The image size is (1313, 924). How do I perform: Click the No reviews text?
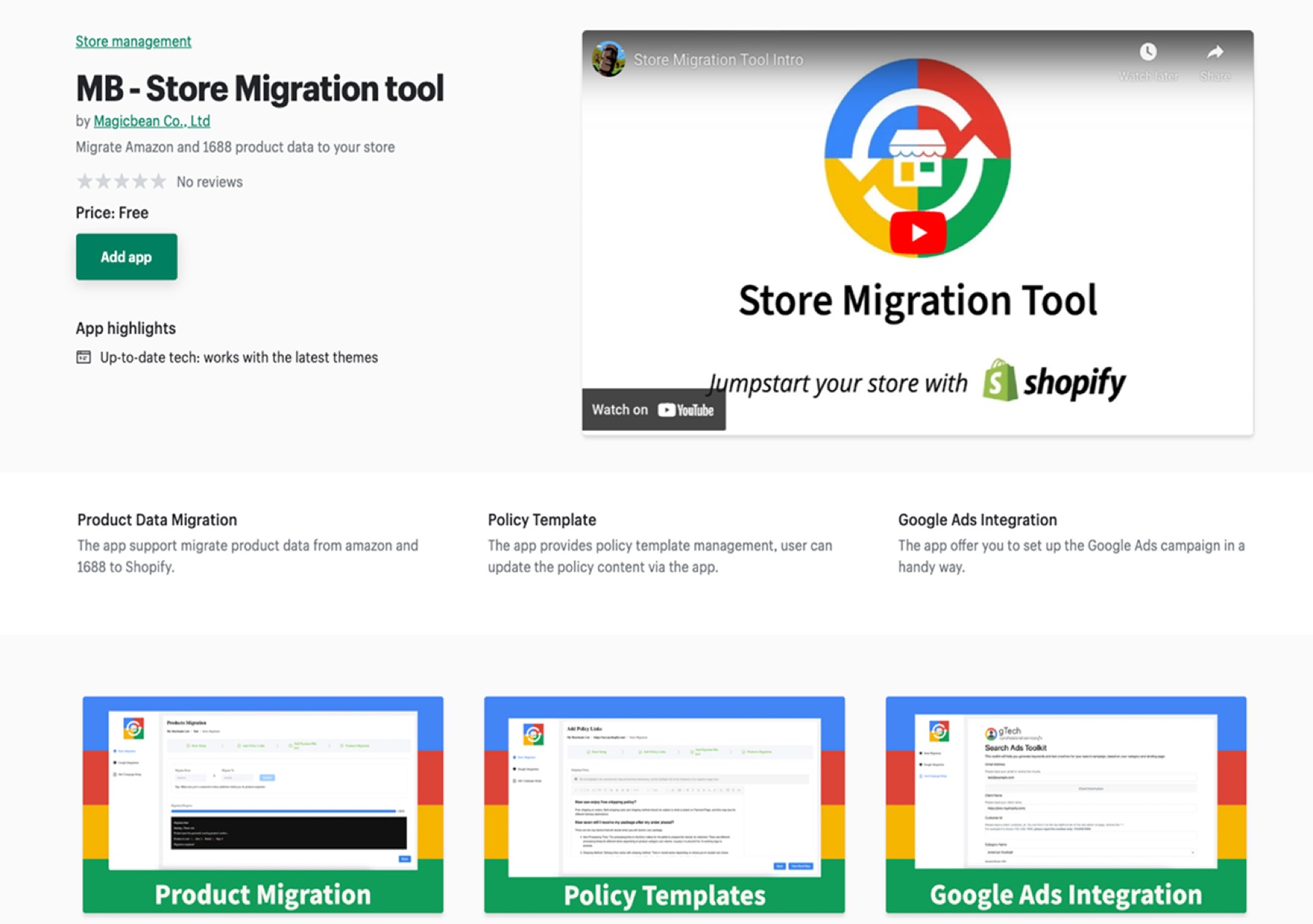209,182
